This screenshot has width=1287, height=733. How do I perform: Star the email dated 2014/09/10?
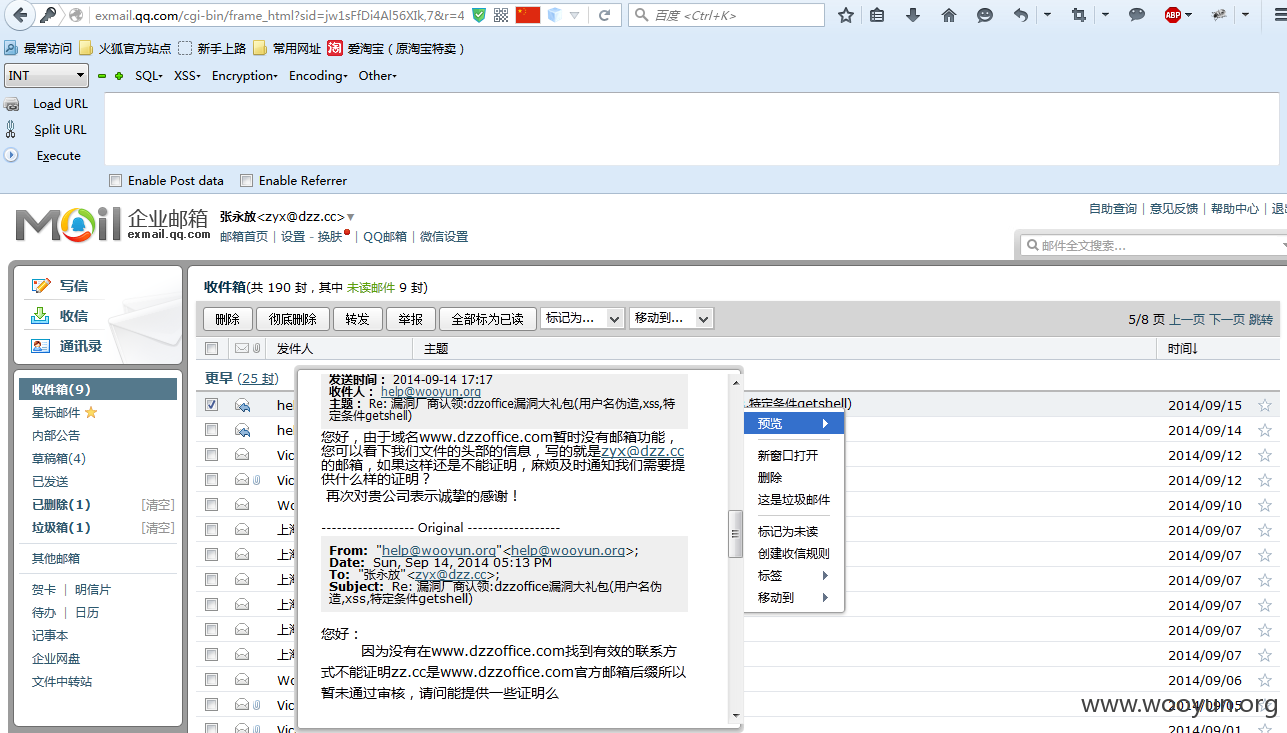pos(1265,505)
